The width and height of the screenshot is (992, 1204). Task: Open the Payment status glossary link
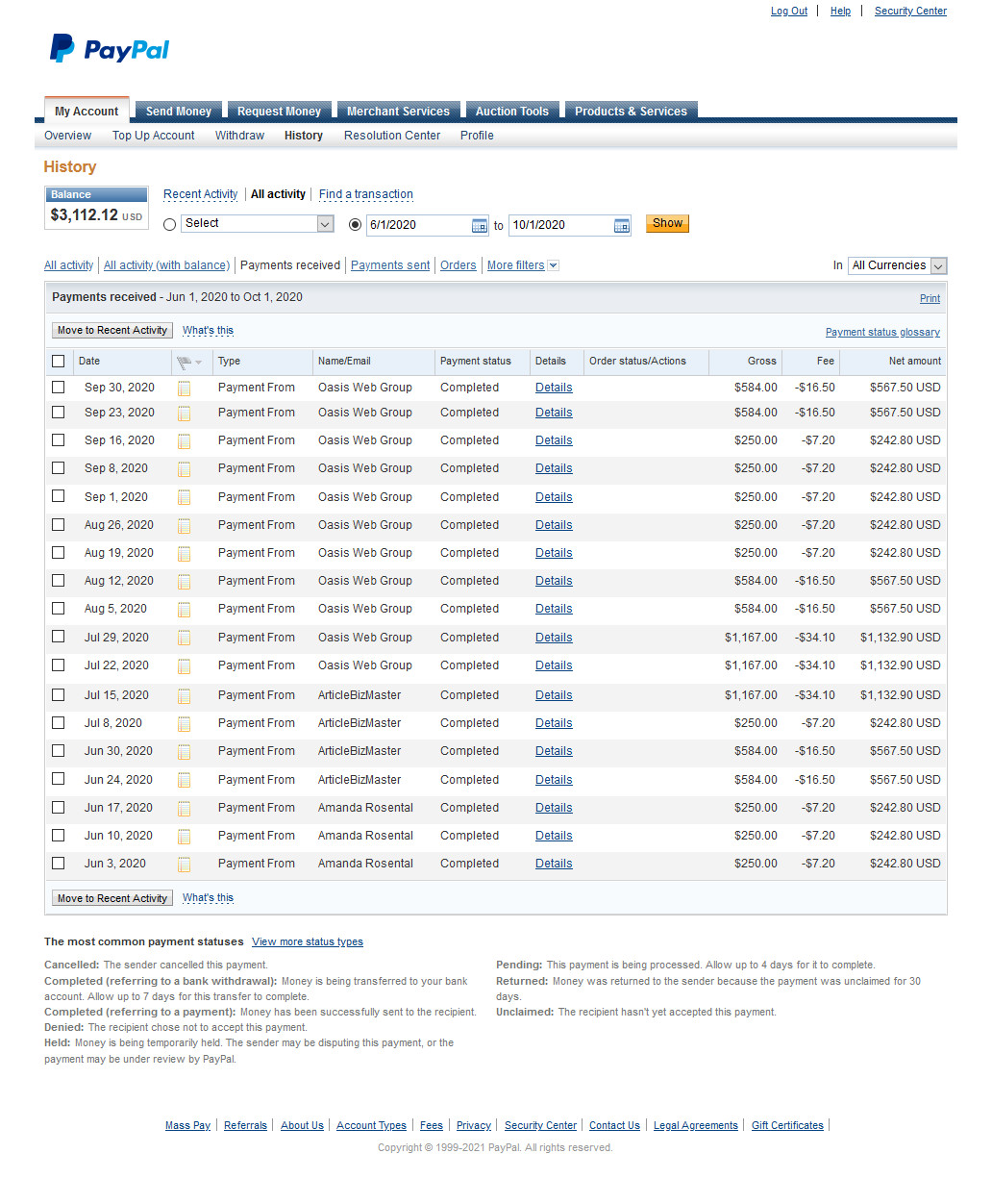pos(882,333)
